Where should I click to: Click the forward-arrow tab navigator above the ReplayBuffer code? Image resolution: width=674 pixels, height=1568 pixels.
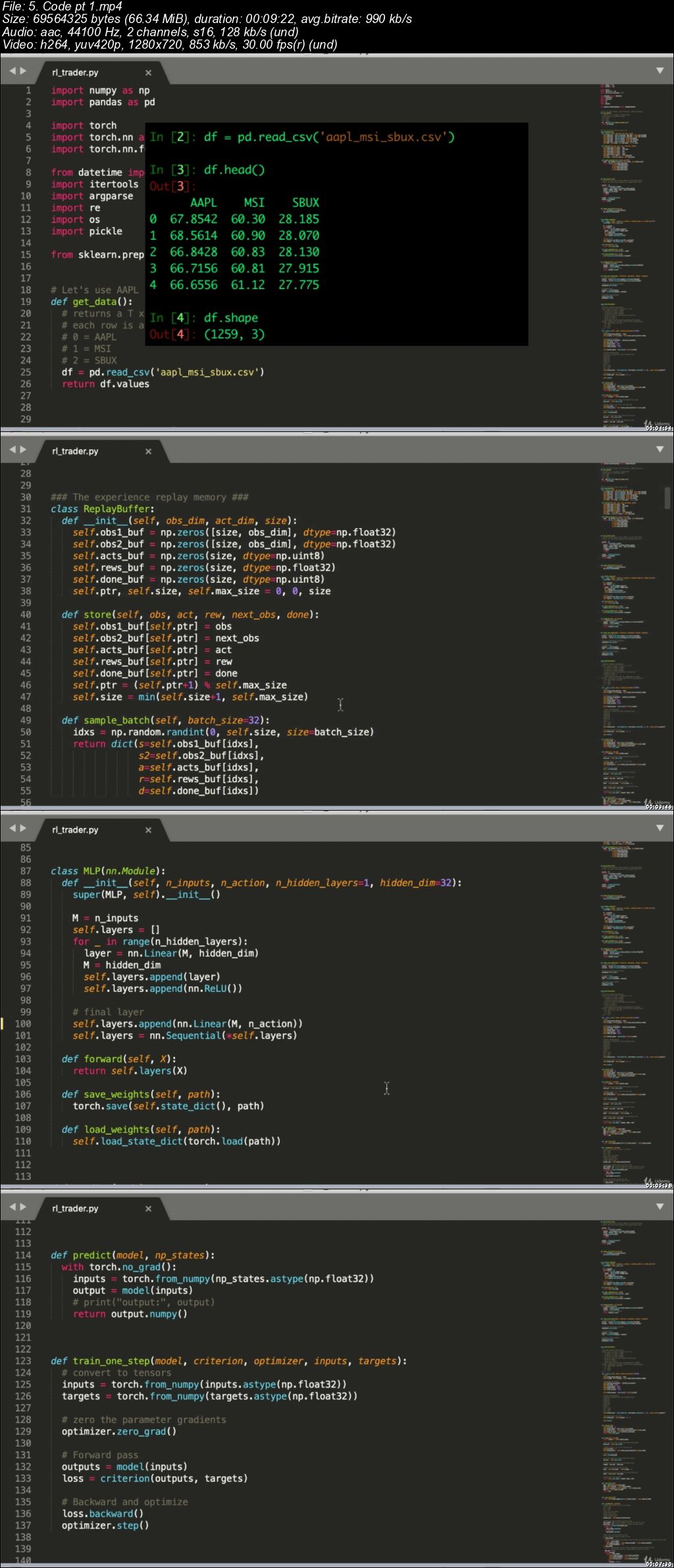coord(23,450)
